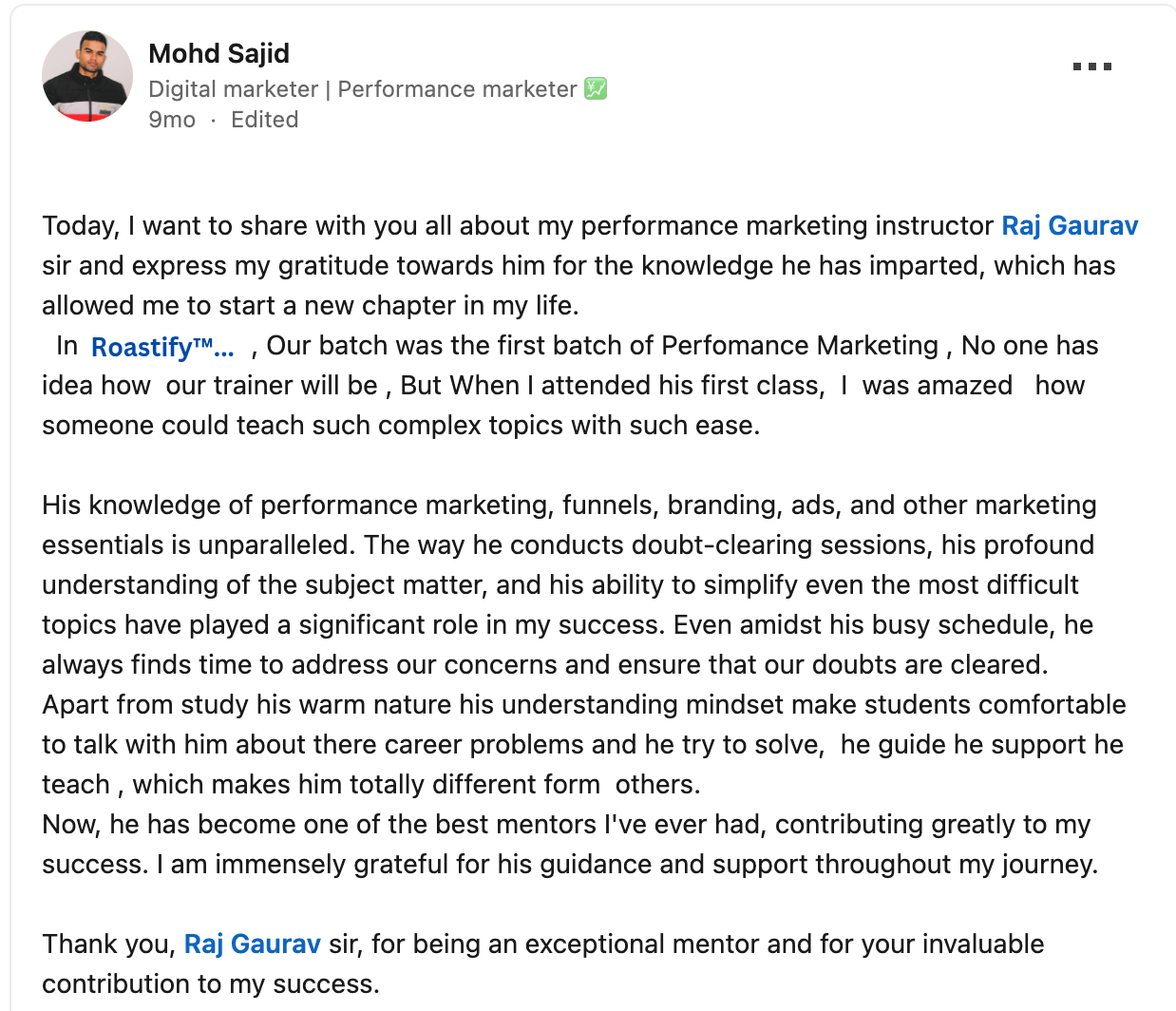
Task: Click the line 'Apart from study his warm nature'
Action: pos(583,705)
